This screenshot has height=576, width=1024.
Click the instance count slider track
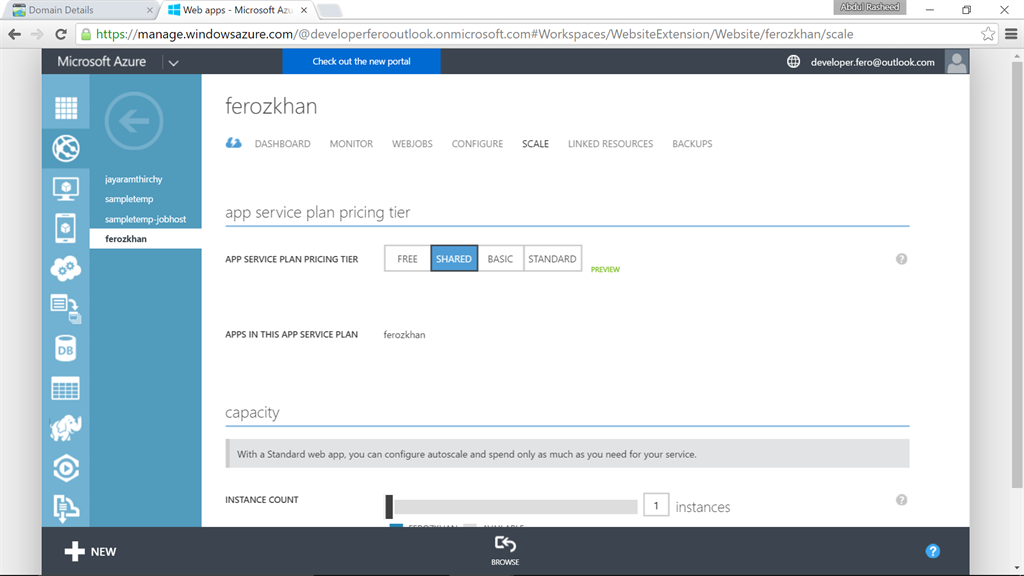[515, 507]
